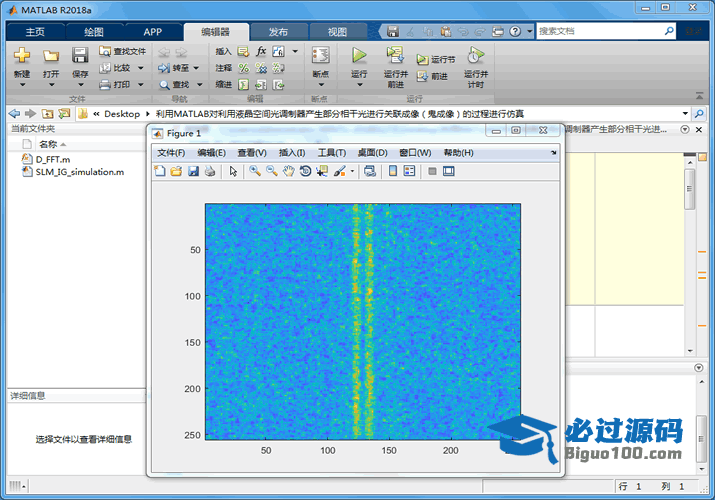Viewport: 715px width, 500px height.
Task: Click the comment percent icon
Action: click(x=244, y=68)
